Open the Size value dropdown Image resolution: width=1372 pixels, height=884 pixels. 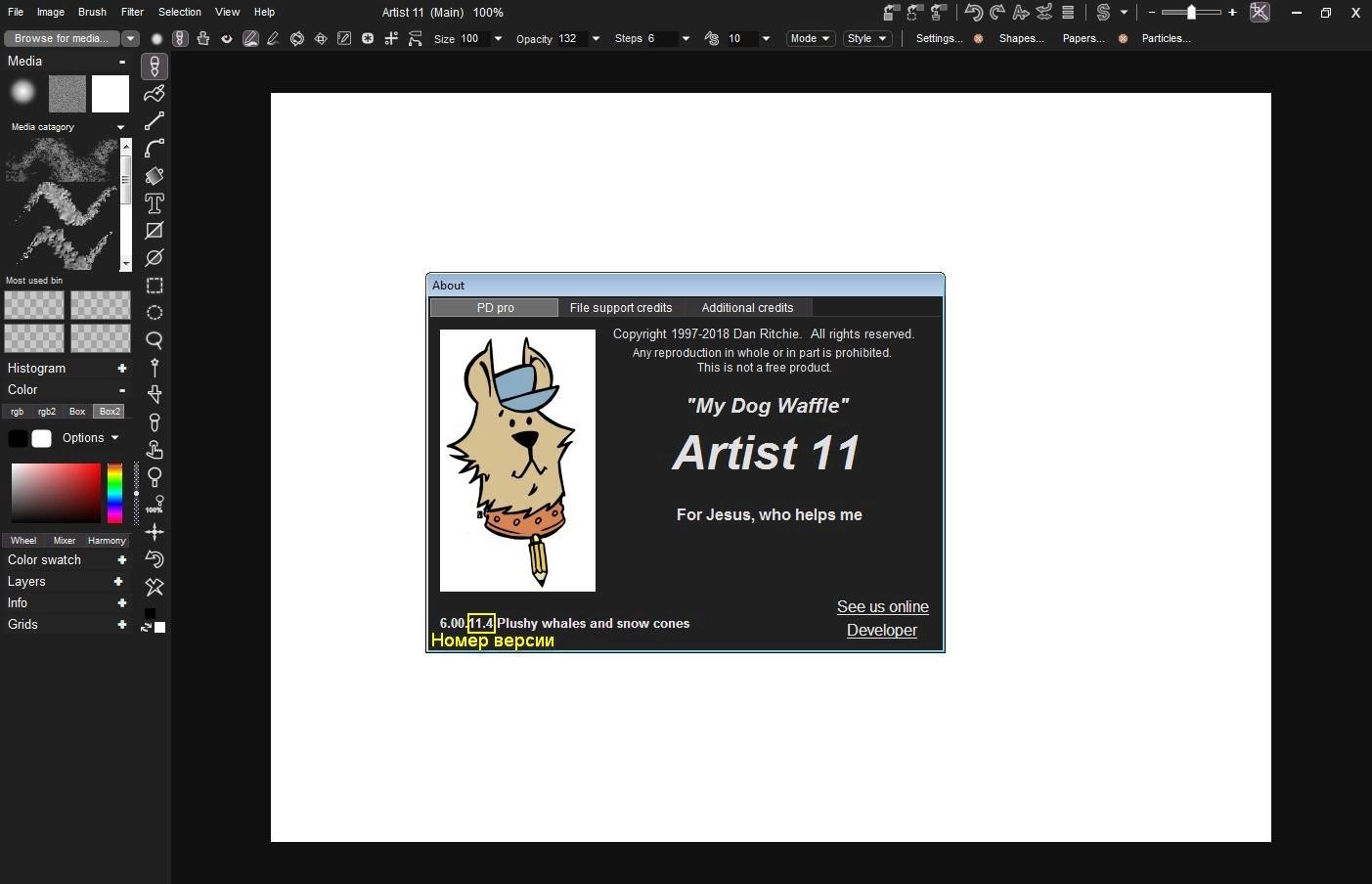498,39
